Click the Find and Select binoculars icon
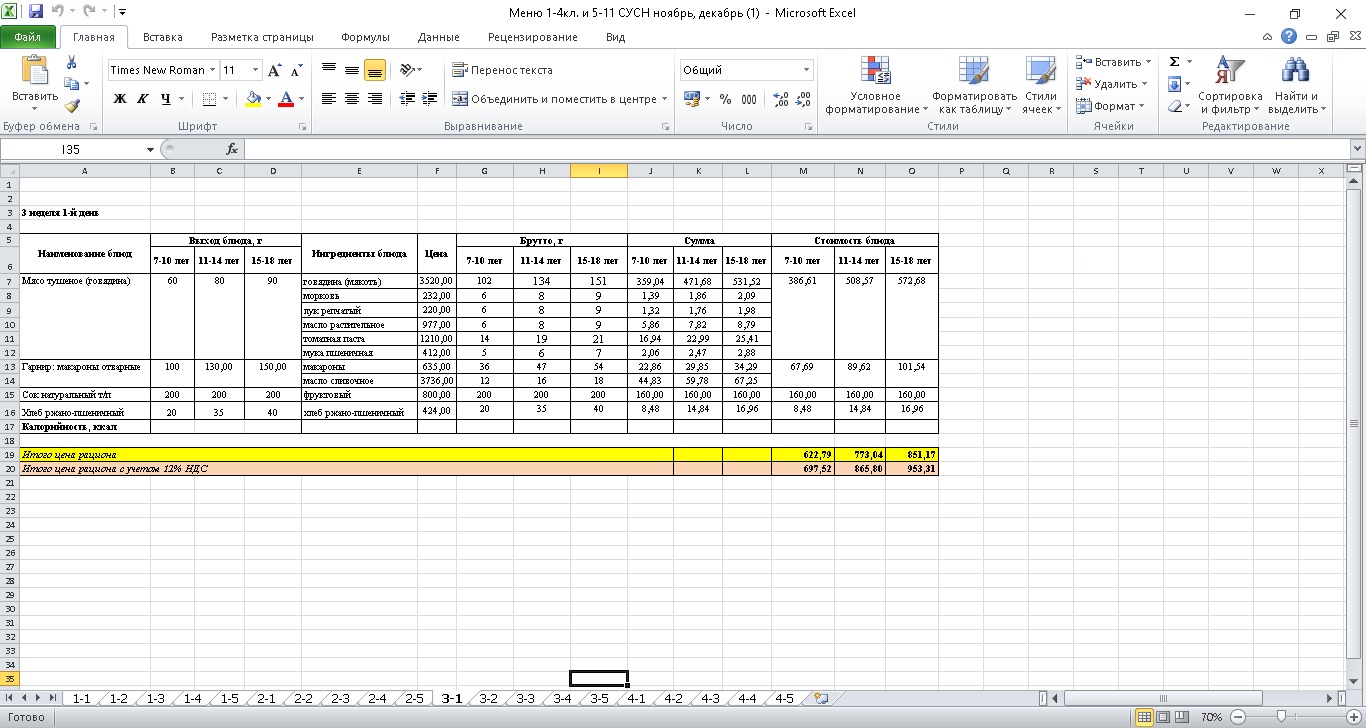The height and width of the screenshot is (728, 1366). [1295, 86]
